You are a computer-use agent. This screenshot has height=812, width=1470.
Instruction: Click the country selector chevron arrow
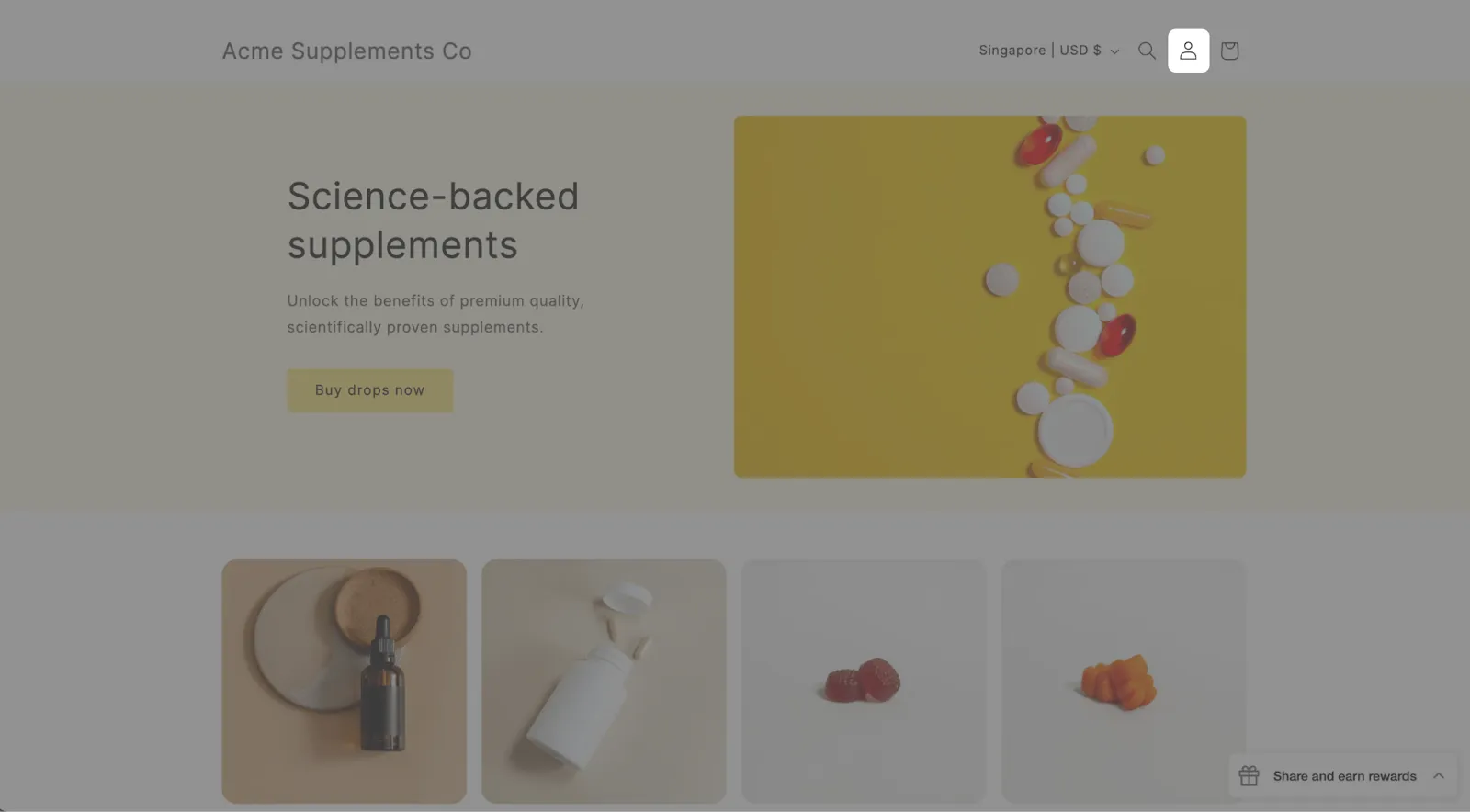tap(1114, 51)
